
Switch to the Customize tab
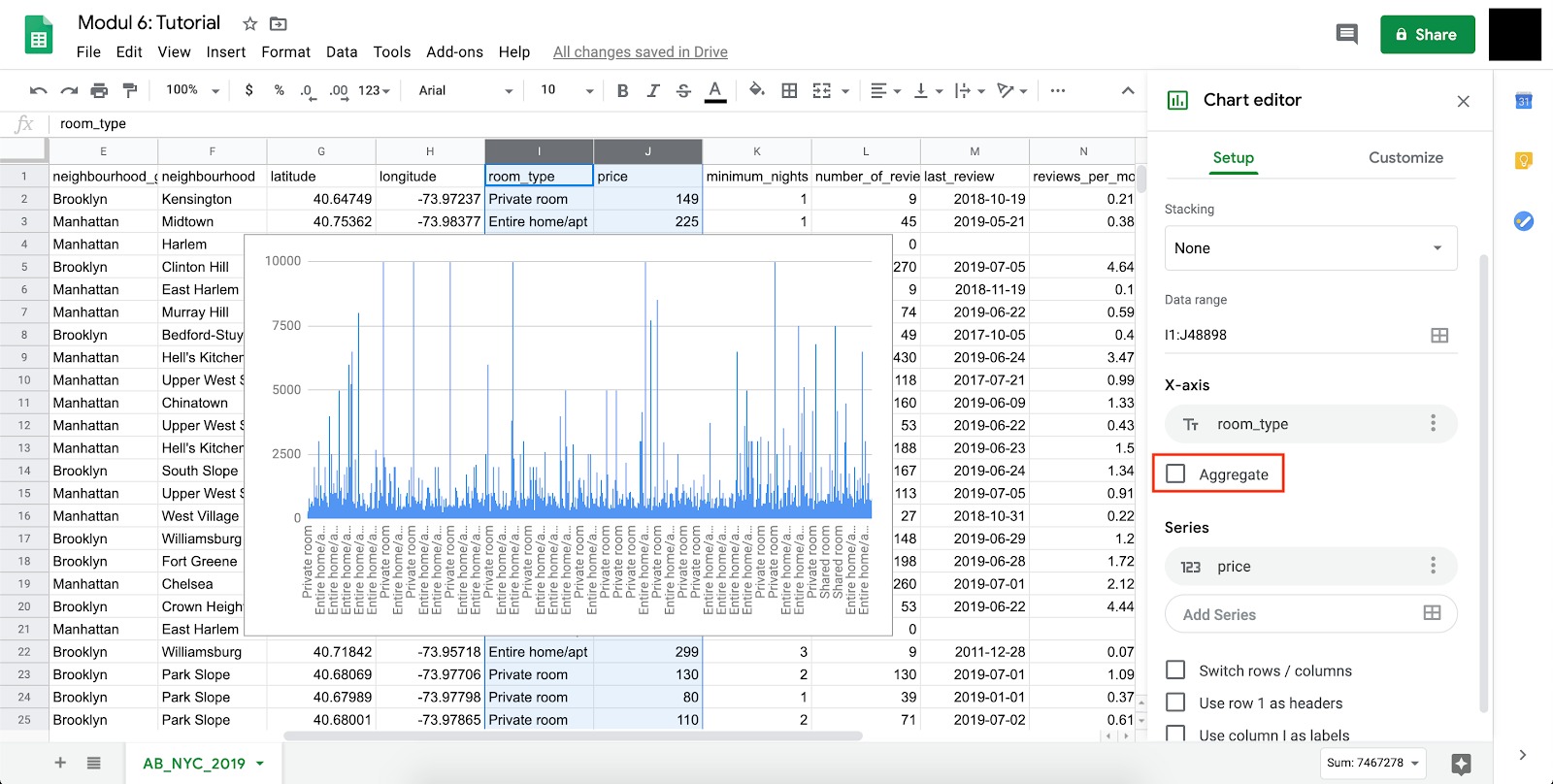pyautogui.click(x=1405, y=157)
